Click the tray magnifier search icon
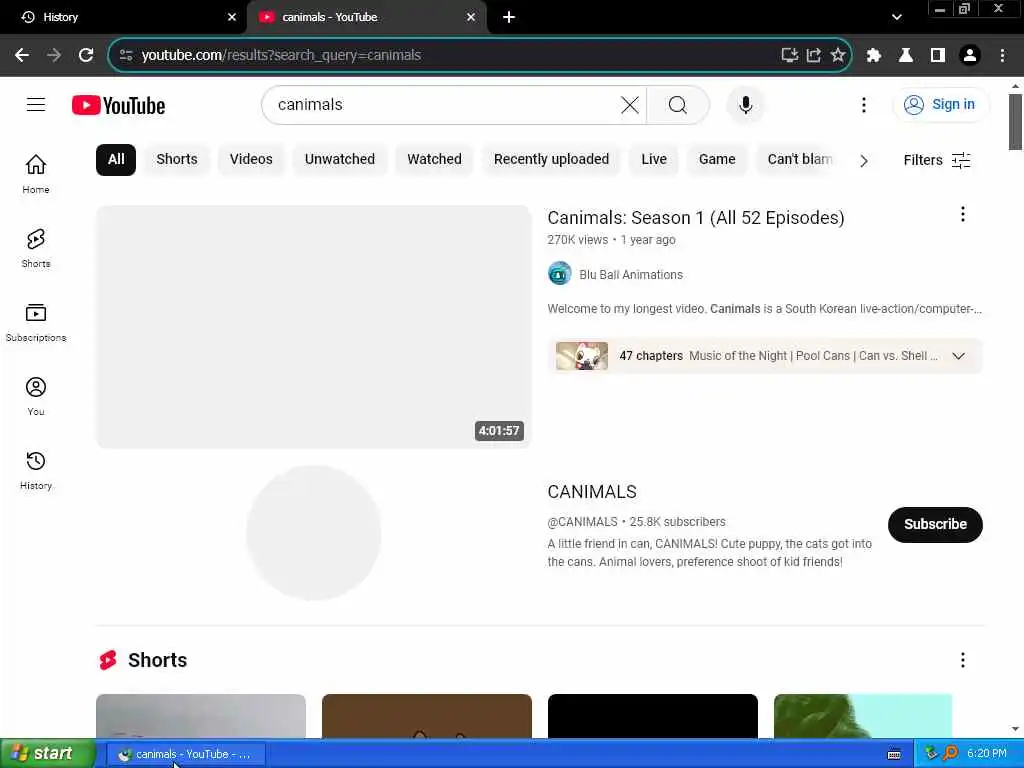 point(950,754)
